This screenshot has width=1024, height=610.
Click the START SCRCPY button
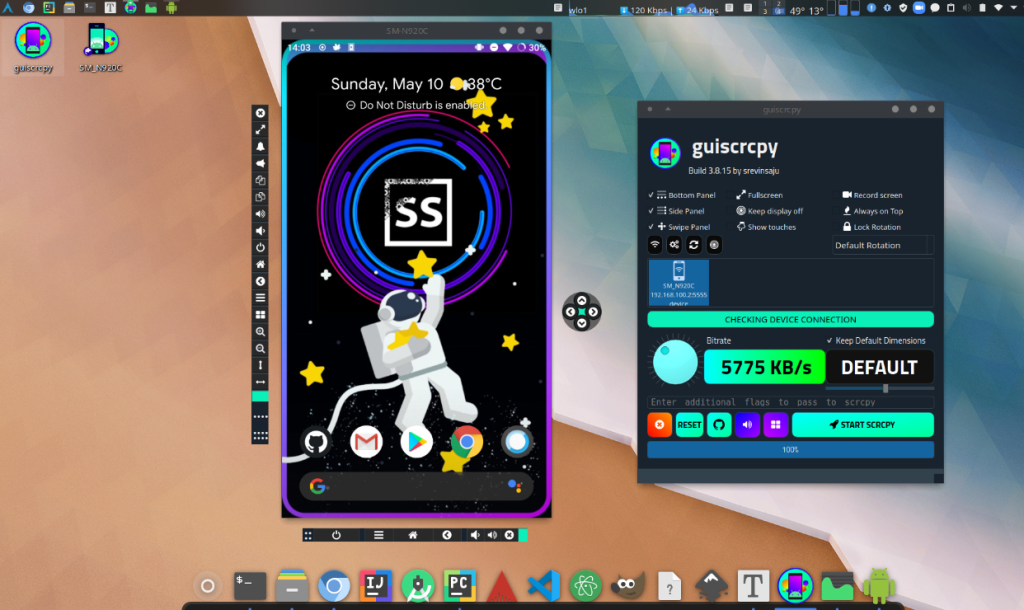tap(863, 425)
